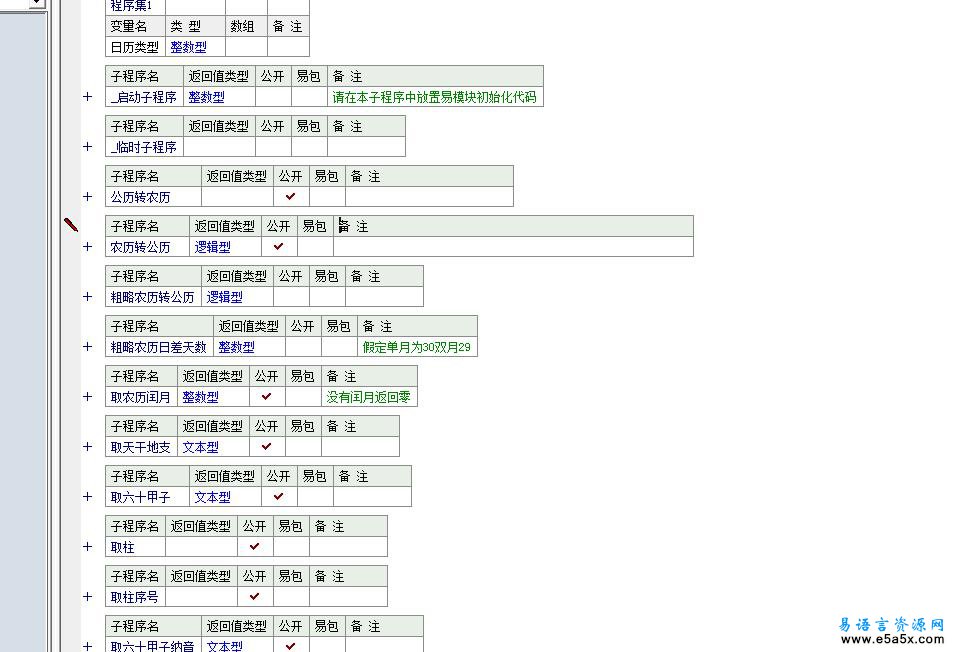Select the 取六十甲子 name cell
Viewport: 953px width, 652px height.
(147, 496)
